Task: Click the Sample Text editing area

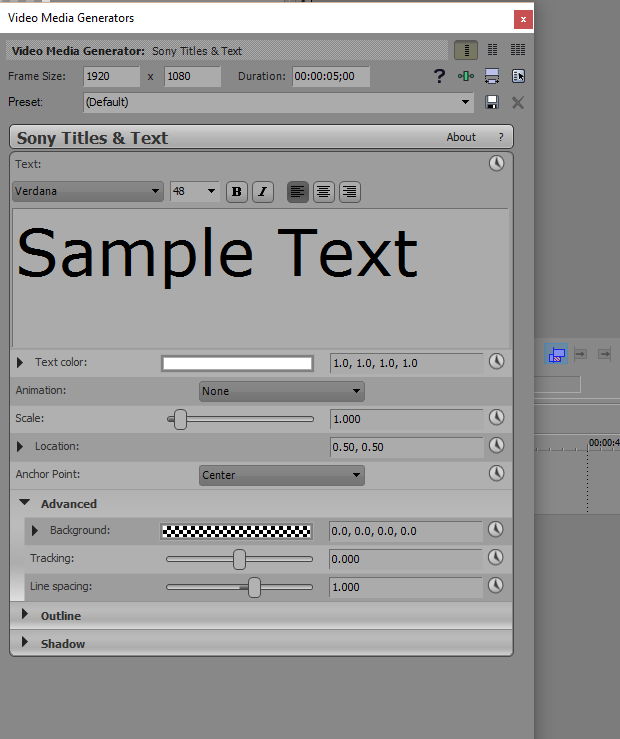Action: [261, 278]
